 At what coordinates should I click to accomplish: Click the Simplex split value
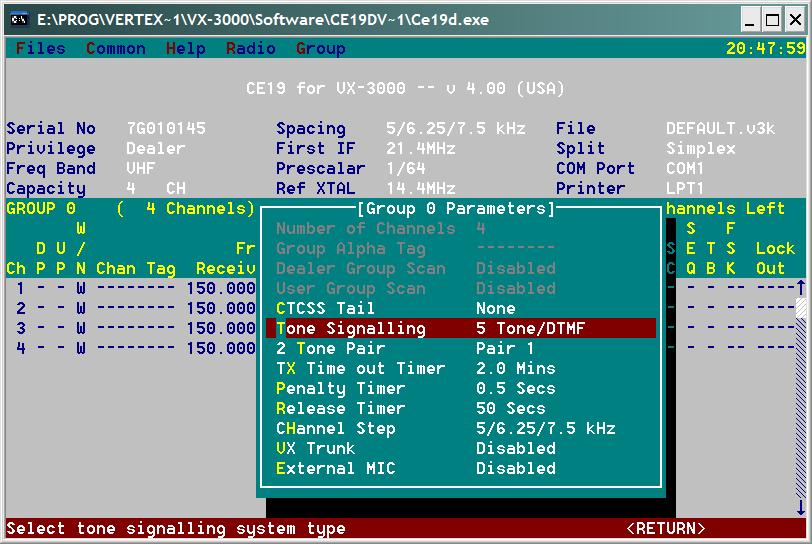(x=701, y=148)
